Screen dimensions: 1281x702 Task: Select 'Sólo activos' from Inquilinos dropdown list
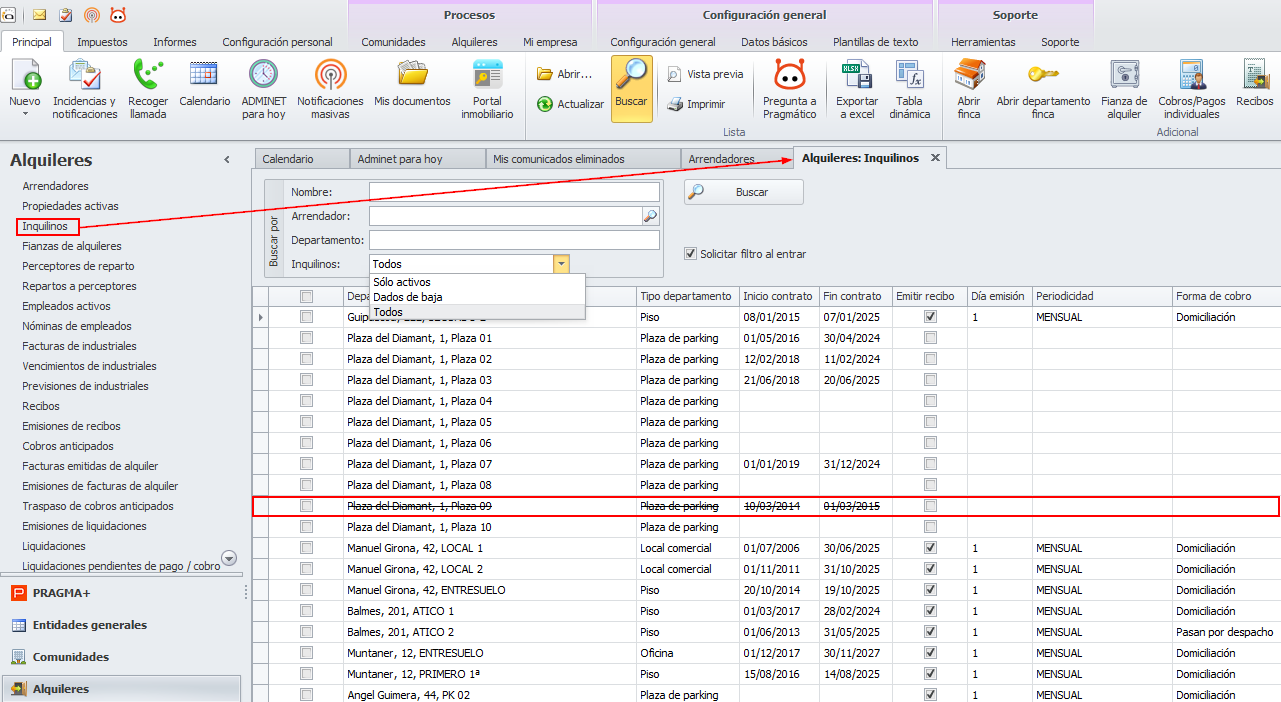[402, 282]
